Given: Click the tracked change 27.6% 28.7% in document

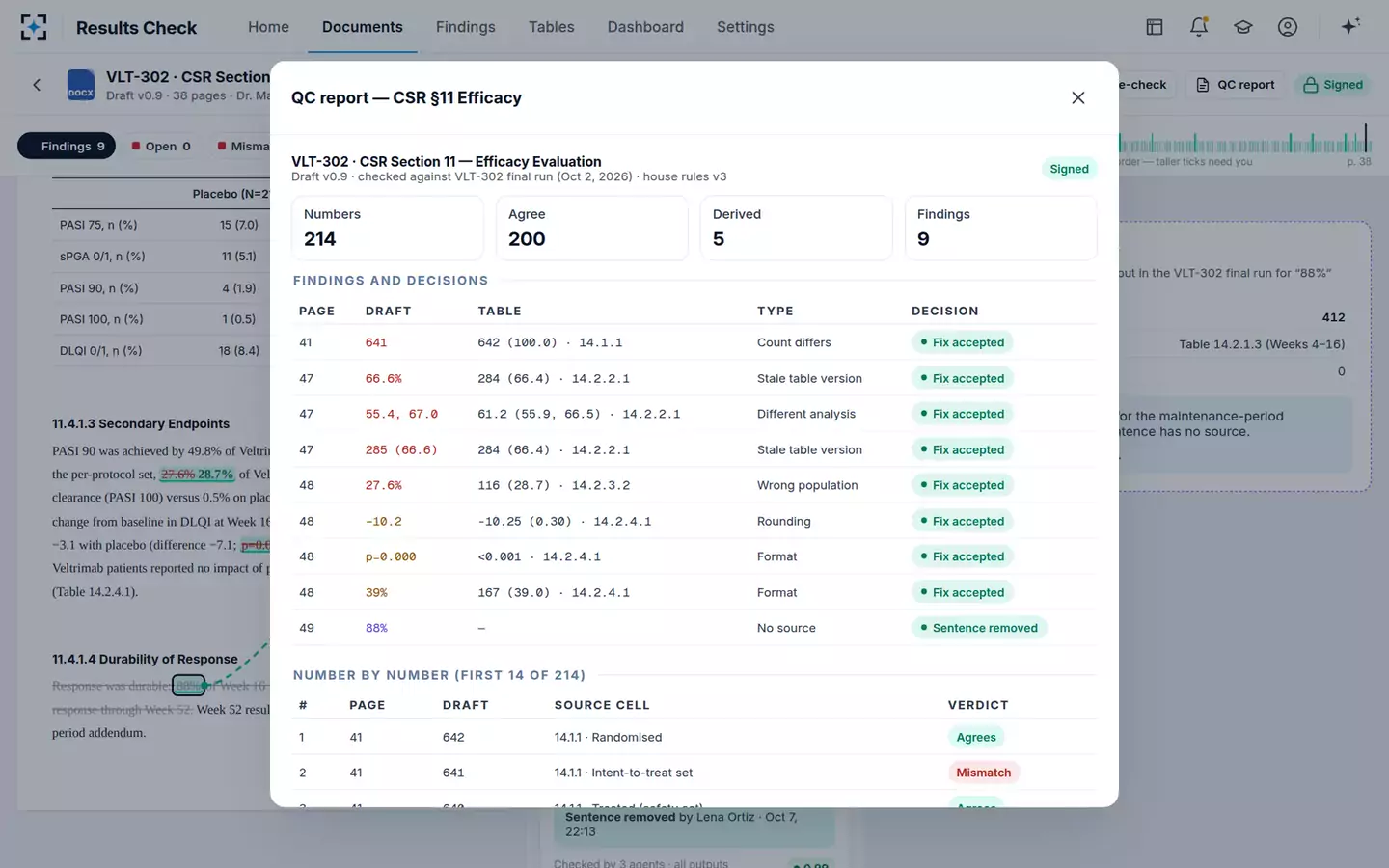Looking at the screenshot, I should pos(197,474).
